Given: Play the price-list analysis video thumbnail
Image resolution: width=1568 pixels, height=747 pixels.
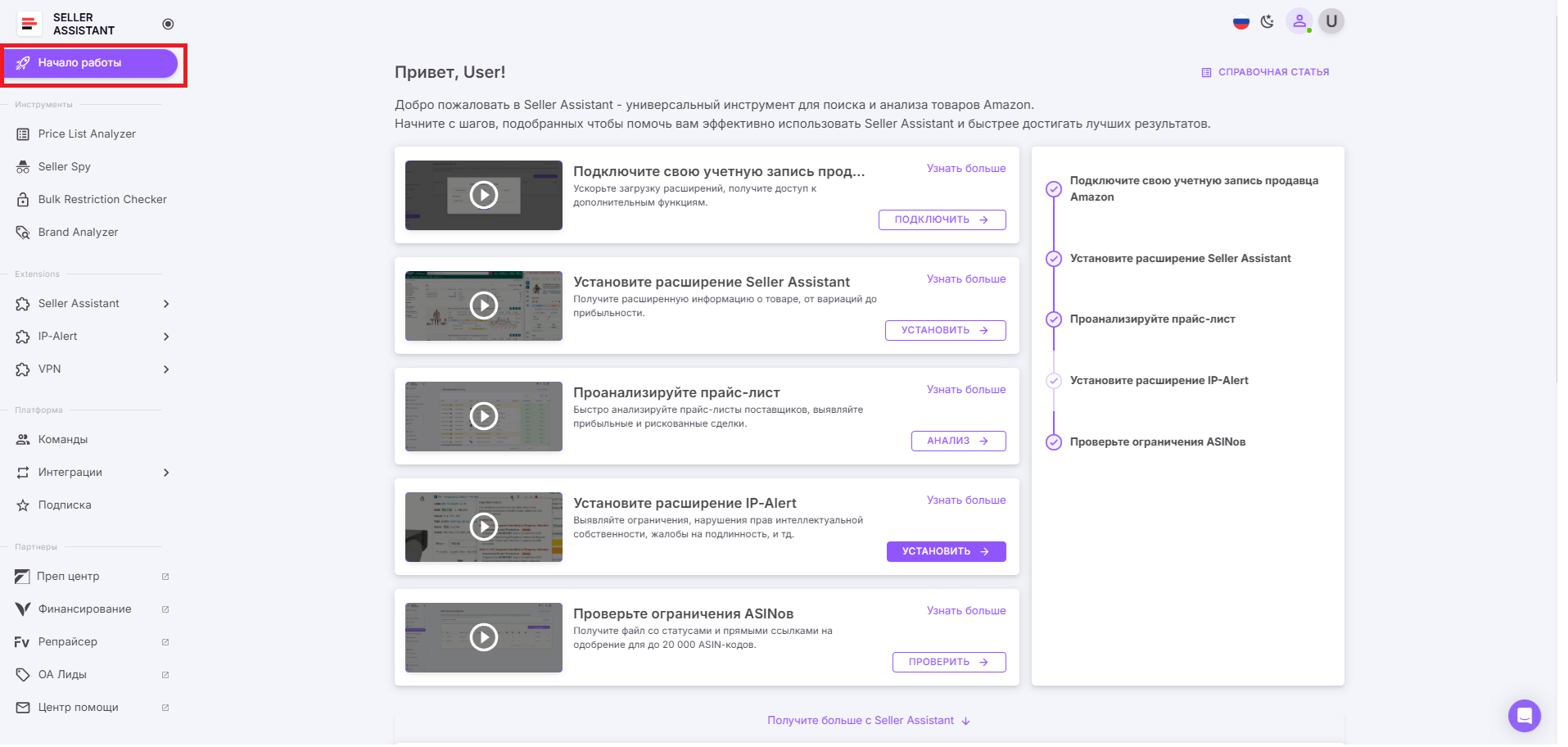Looking at the screenshot, I should pyautogui.click(x=484, y=416).
